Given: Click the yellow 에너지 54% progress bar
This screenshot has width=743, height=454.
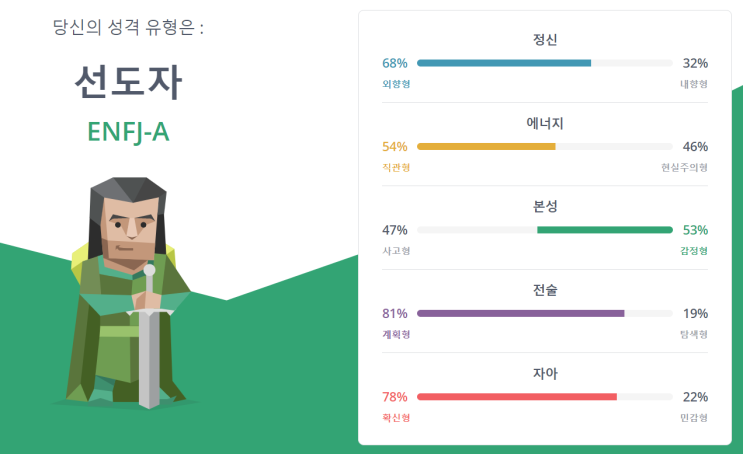Looking at the screenshot, I should (545, 146).
